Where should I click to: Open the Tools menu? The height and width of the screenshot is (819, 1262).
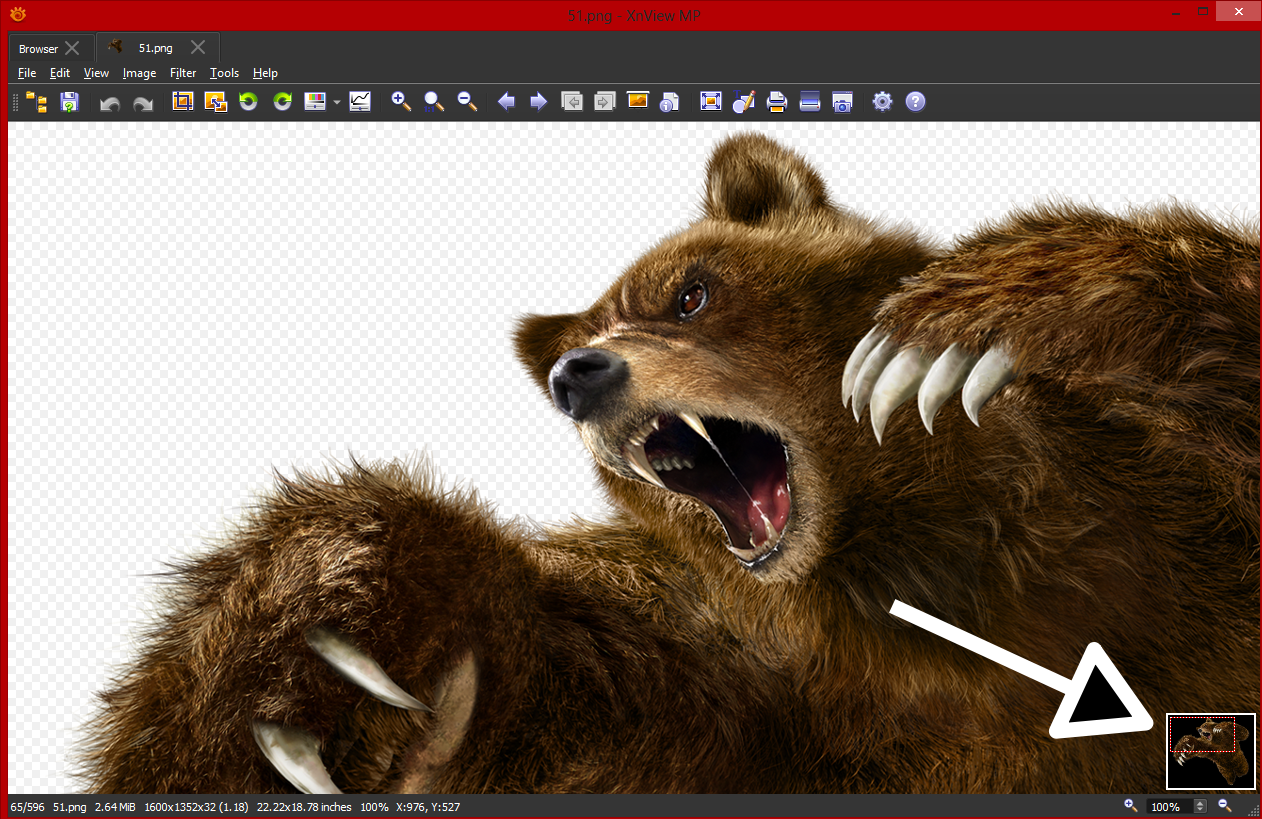pyautogui.click(x=224, y=73)
